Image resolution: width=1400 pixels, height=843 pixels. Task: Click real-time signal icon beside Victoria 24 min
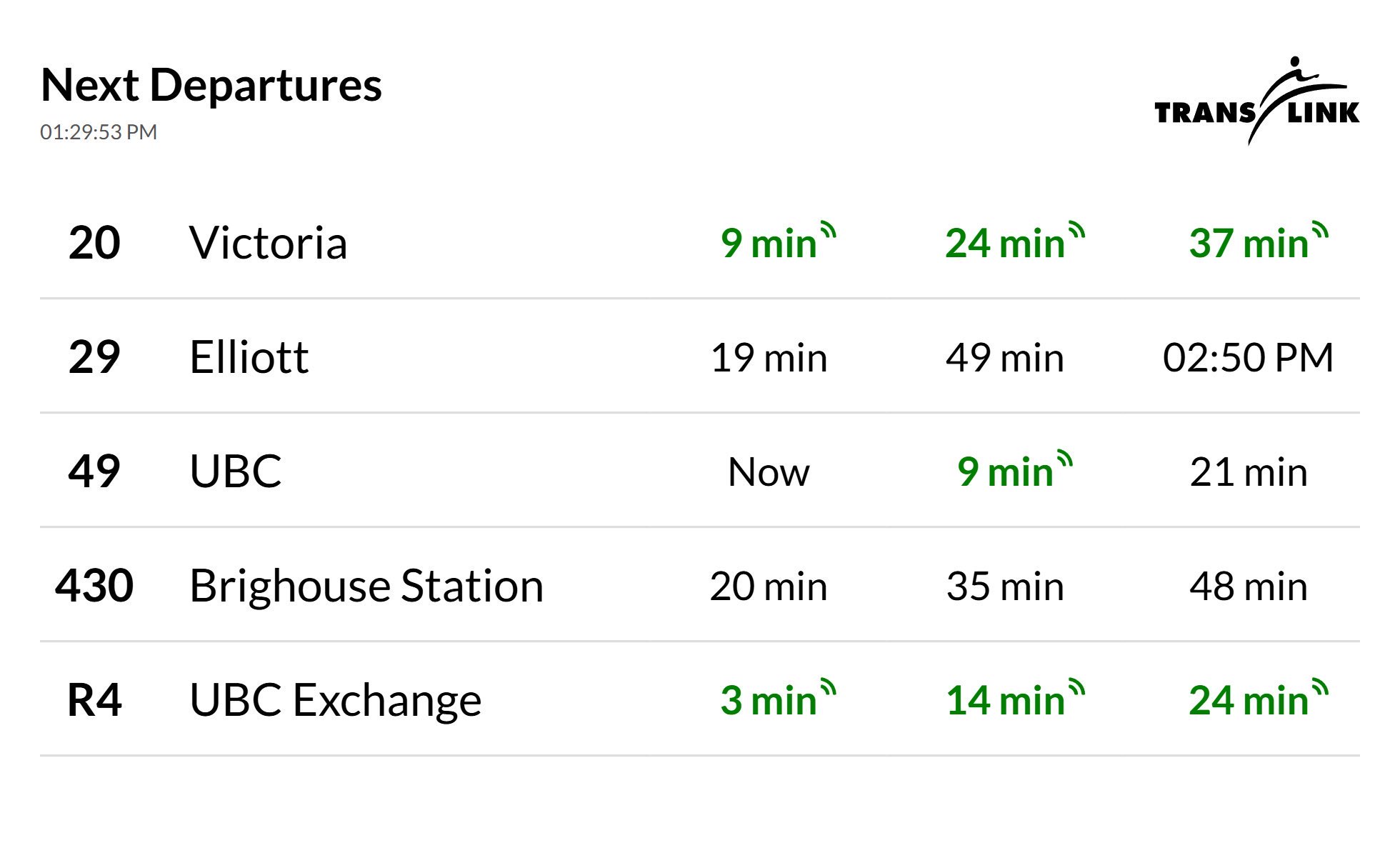point(1076,231)
